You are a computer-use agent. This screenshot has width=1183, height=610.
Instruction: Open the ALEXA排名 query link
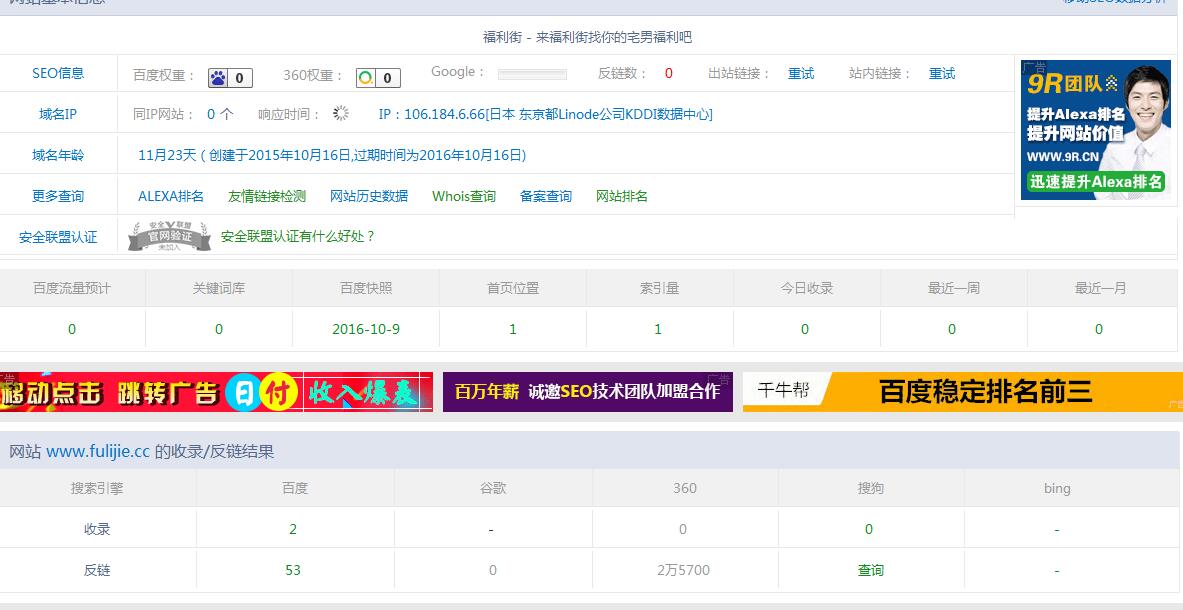171,196
